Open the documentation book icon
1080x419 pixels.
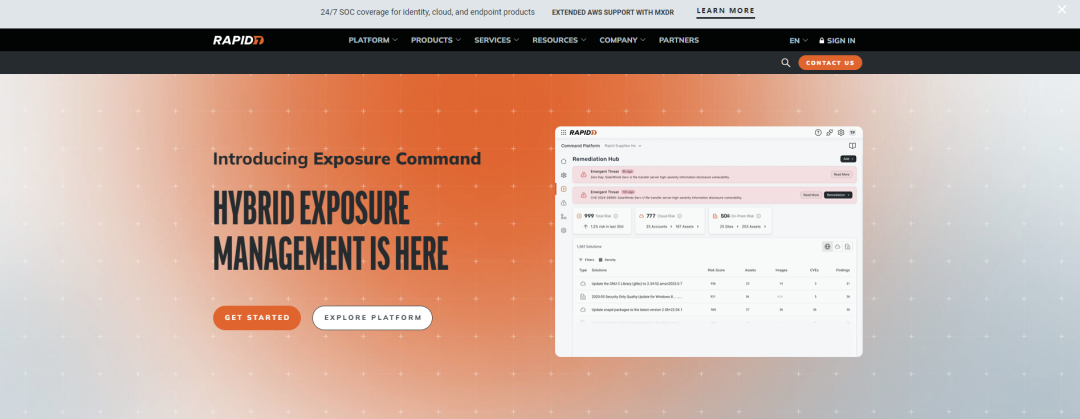[852, 145]
